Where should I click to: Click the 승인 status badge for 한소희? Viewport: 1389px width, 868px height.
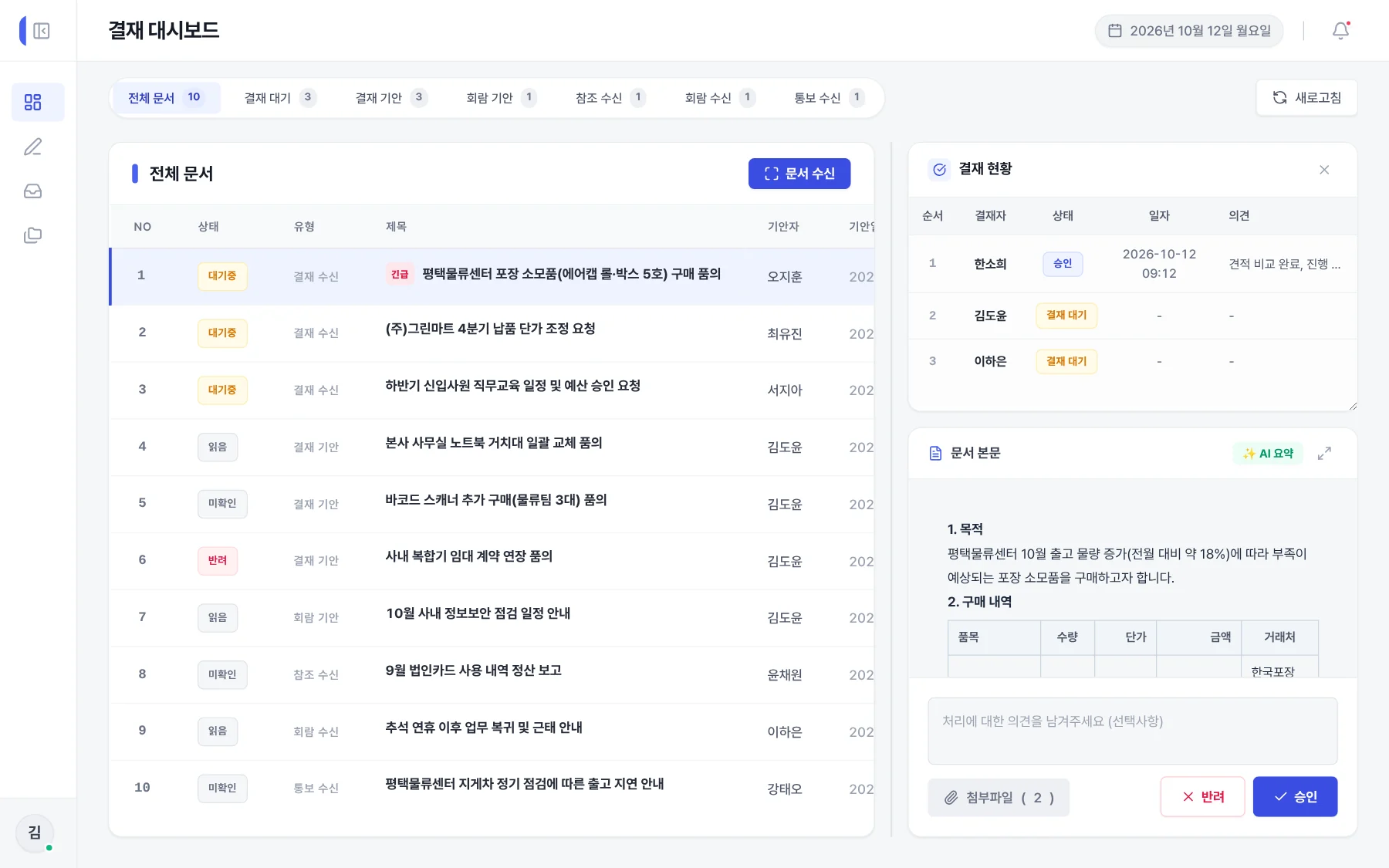[1063, 264]
